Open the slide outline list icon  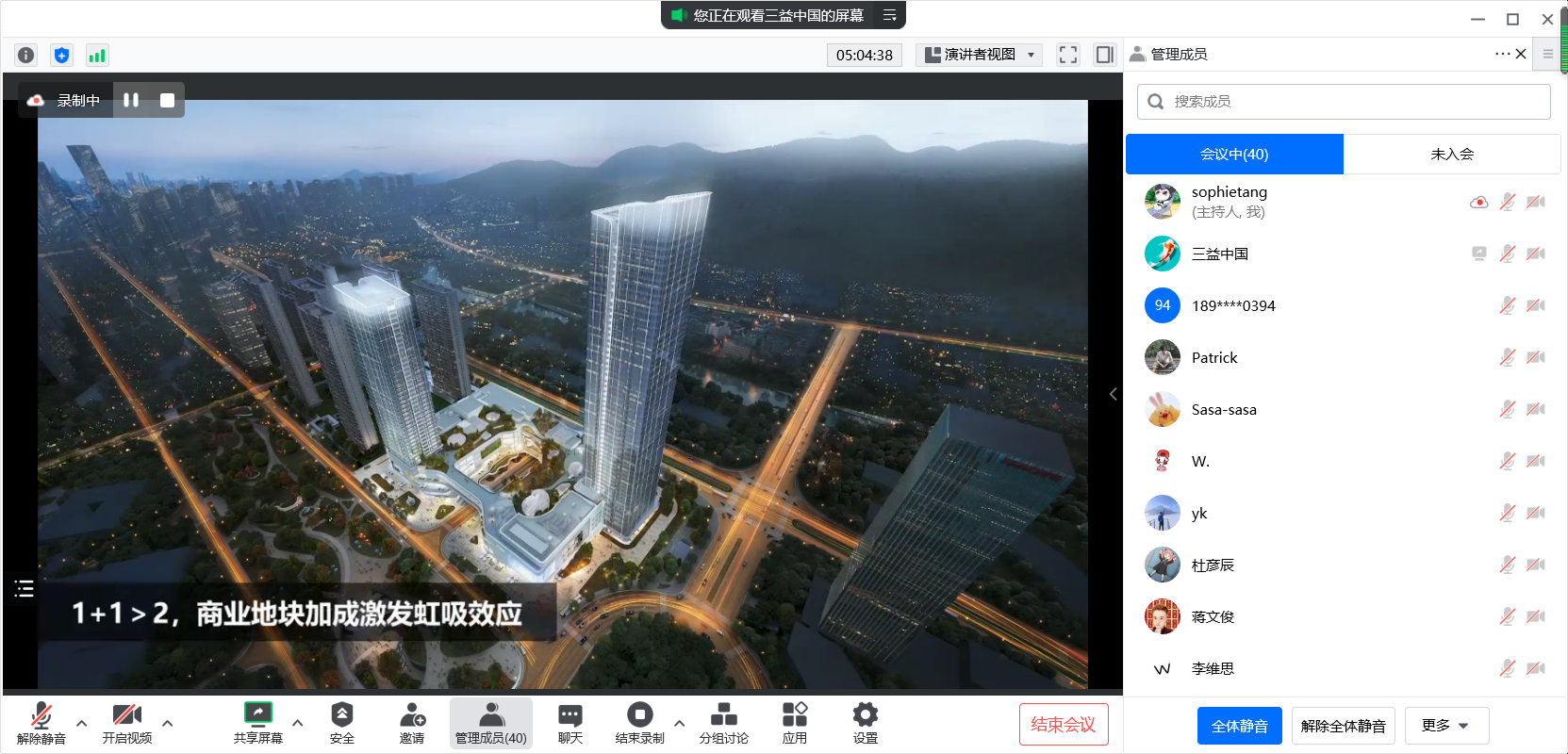point(25,589)
